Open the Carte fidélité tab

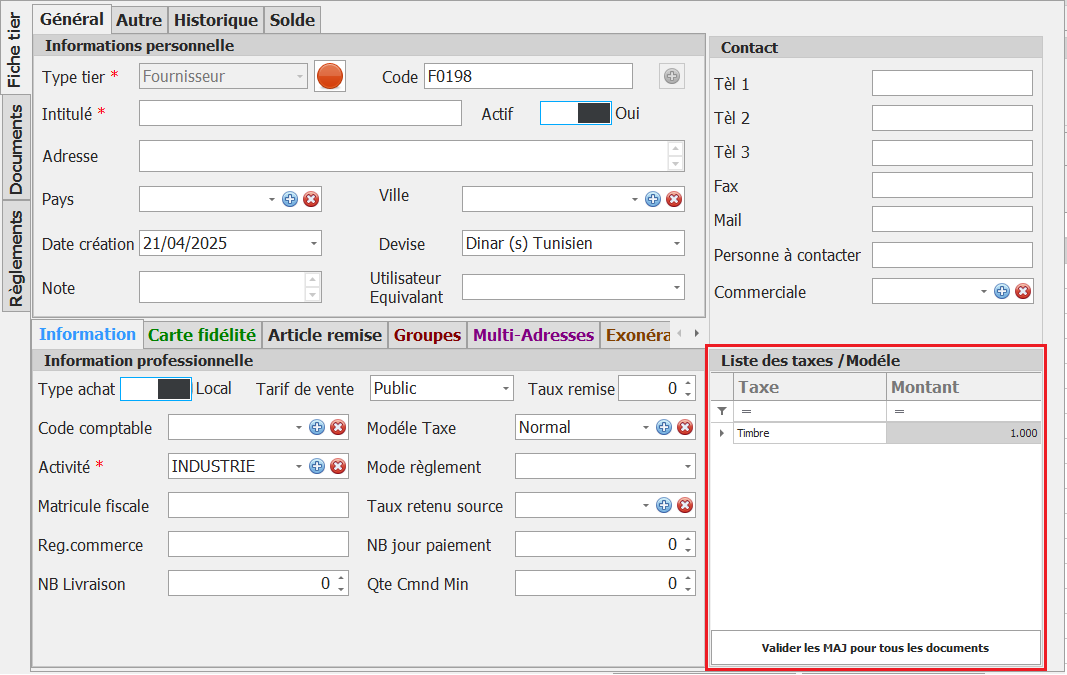[202, 335]
